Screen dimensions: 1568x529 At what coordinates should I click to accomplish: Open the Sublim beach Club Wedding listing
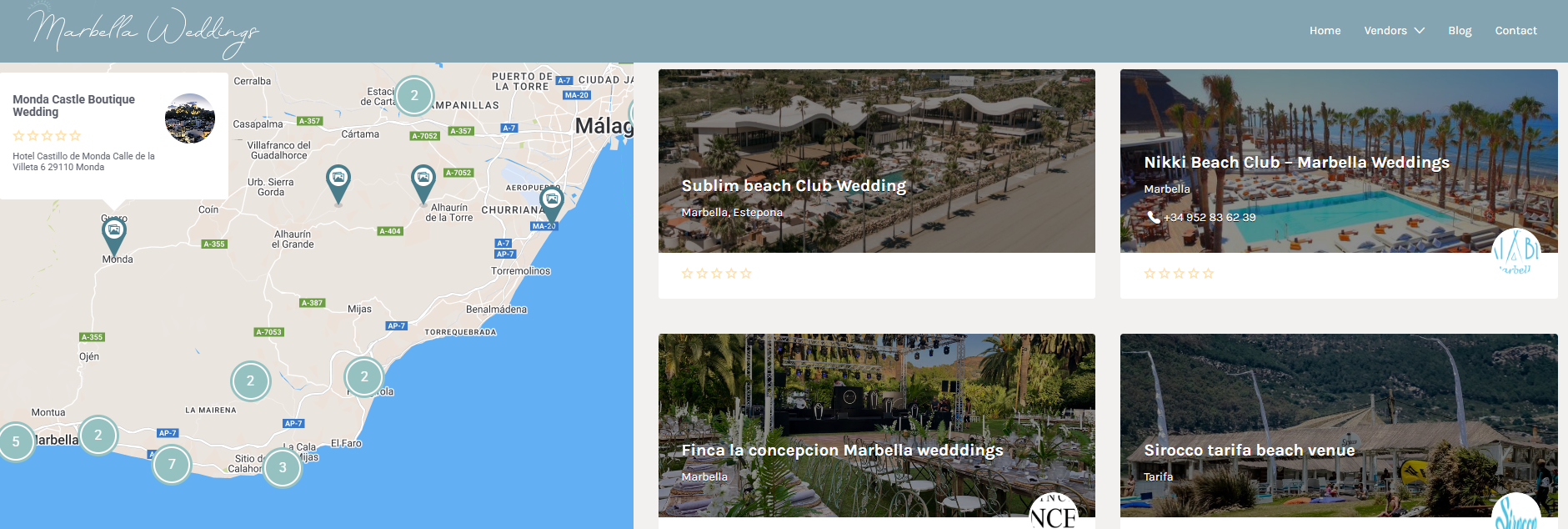(x=793, y=185)
